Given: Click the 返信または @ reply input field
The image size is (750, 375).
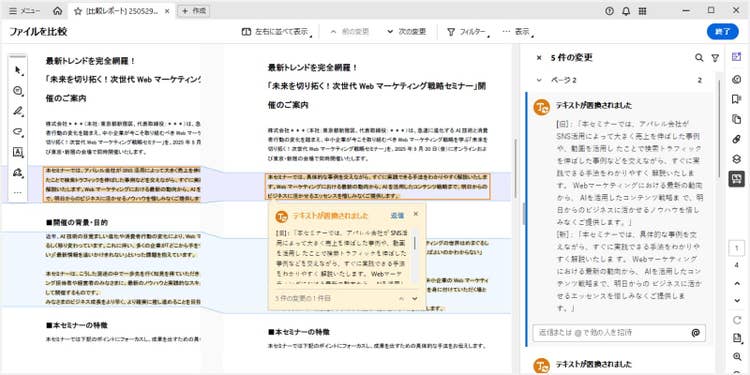Looking at the screenshot, I should (619, 332).
